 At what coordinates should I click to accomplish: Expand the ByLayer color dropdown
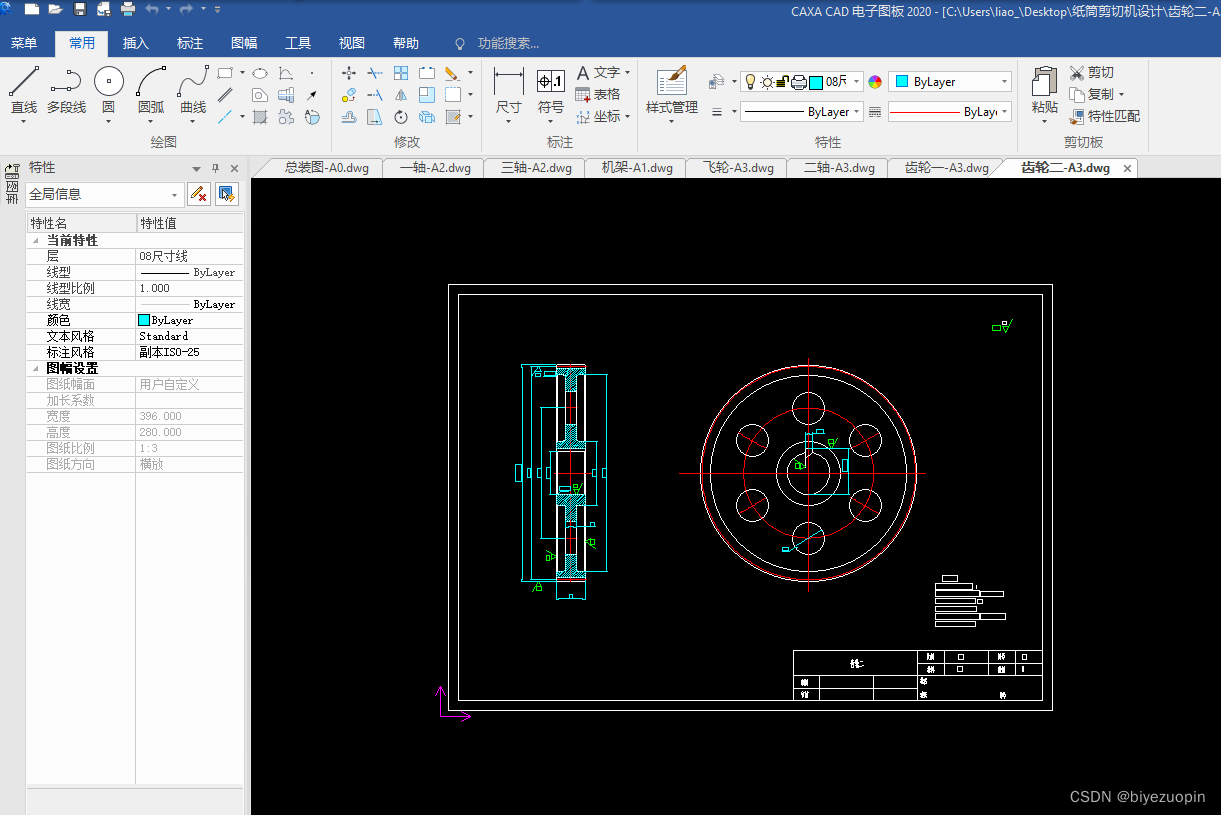[x=950, y=82]
